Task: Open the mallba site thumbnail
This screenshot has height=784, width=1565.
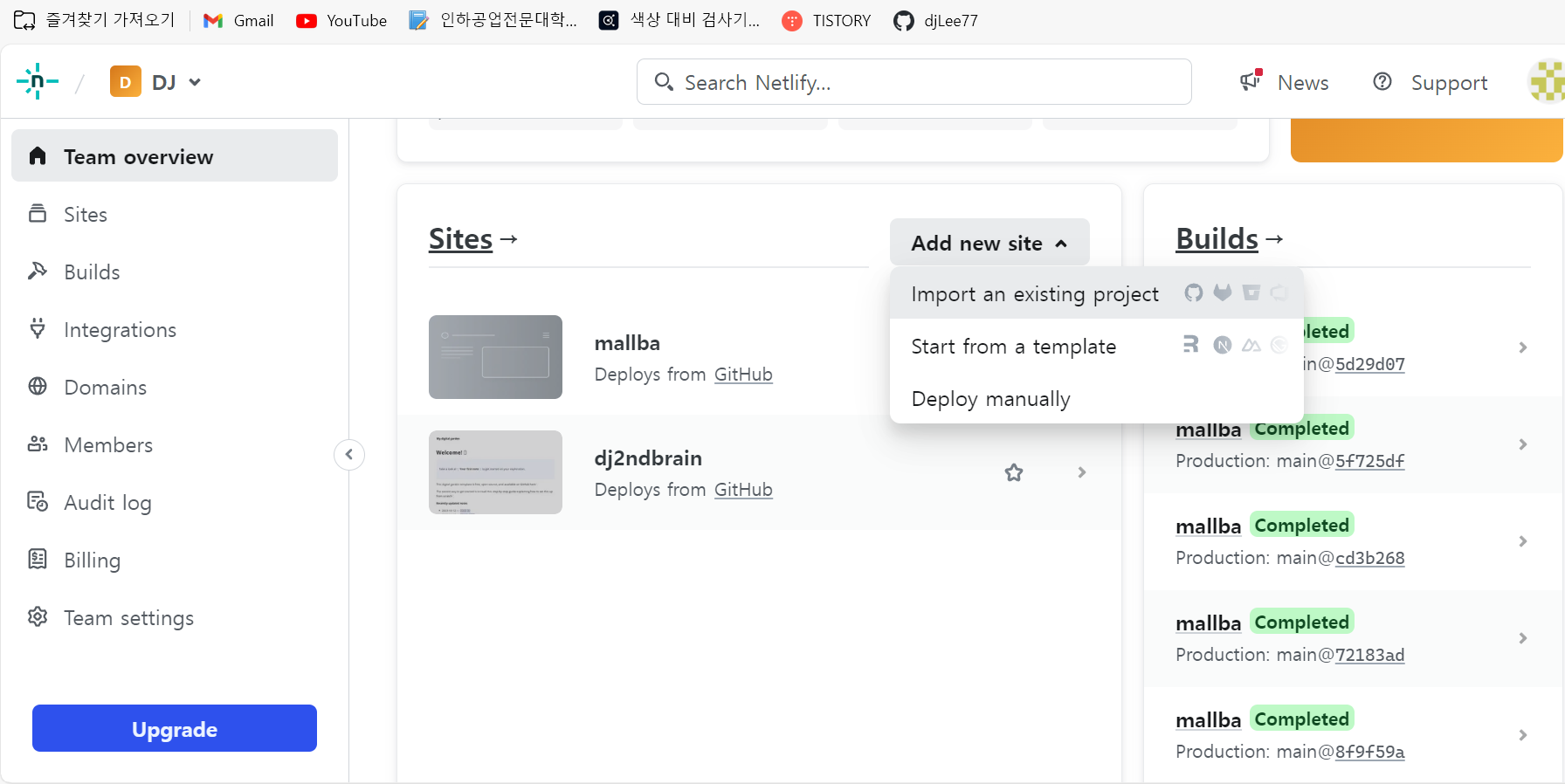Action: point(495,357)
